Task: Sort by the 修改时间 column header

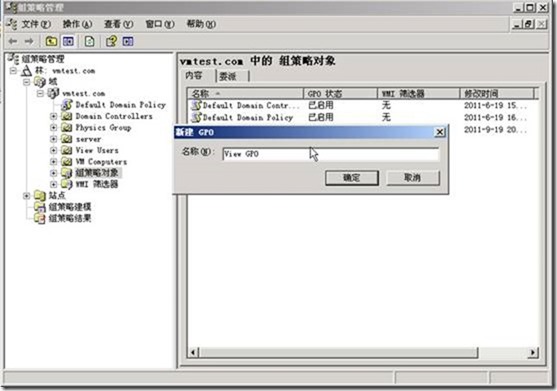Action: pos(497,94)
